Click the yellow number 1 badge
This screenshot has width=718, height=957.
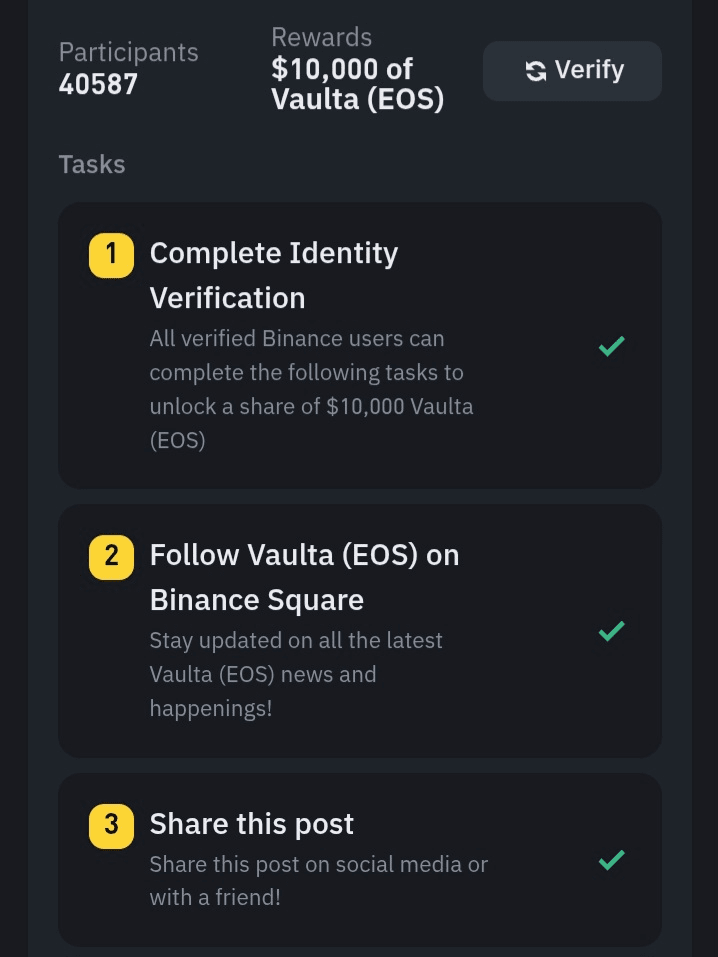click(x=111, y=254)
